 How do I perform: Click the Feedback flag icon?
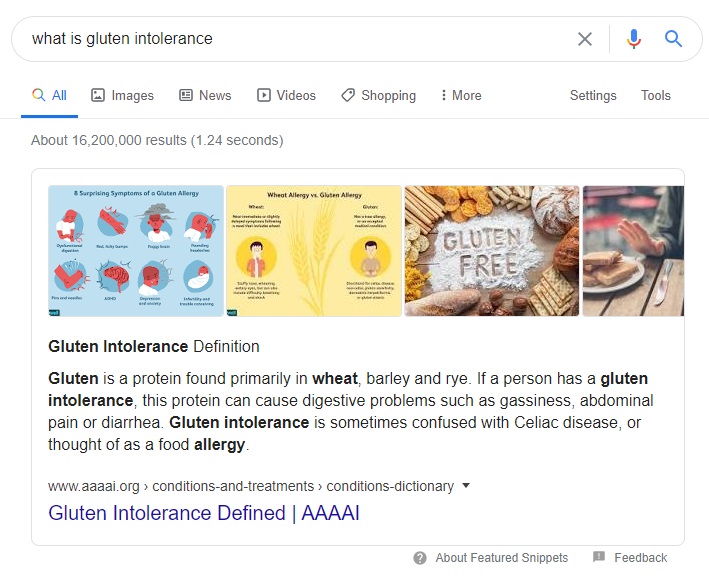[x=599, y=557]
